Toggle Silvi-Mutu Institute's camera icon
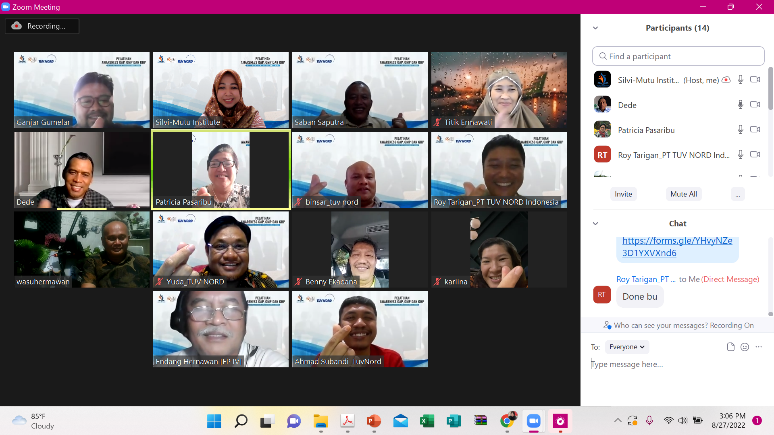Screen dimensions: 774x435 756,79
